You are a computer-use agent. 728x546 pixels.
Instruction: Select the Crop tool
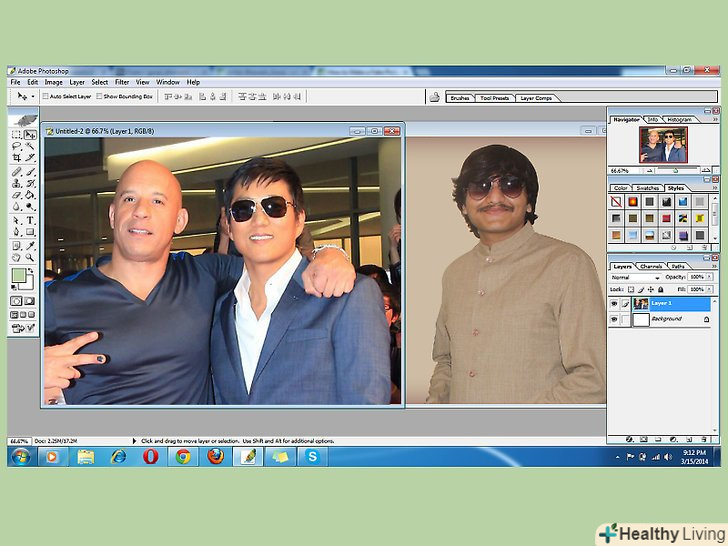click(x=17, y=157)
